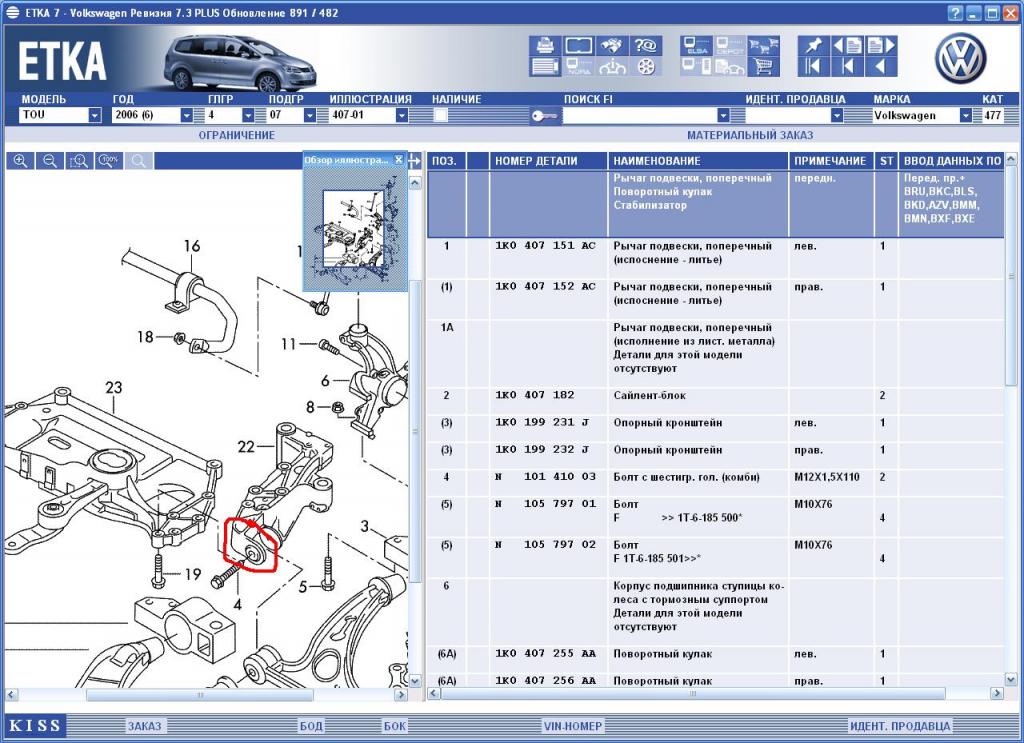Click the ЗАКАЗ button in bottom bar
The width and height of the screenshot is (1024, 743).
pos(144,725)
